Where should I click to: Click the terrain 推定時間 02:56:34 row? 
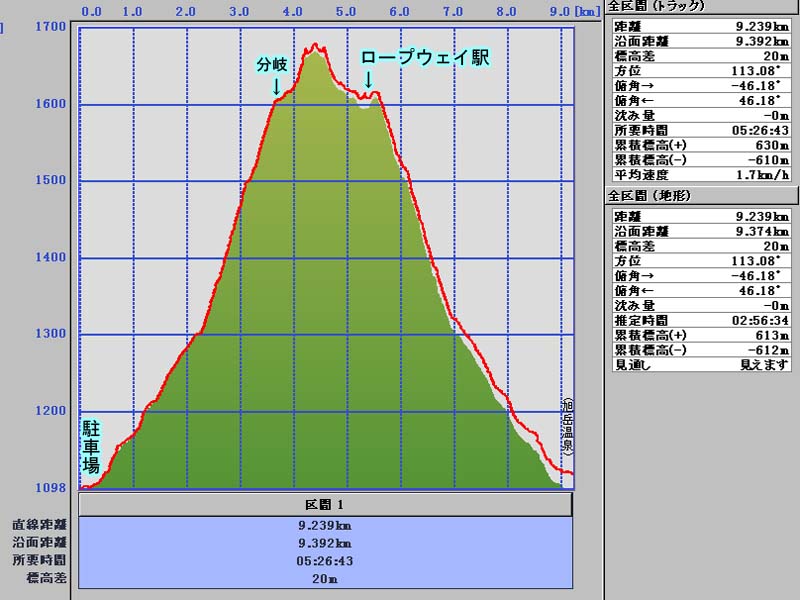(x=702, y=320)
